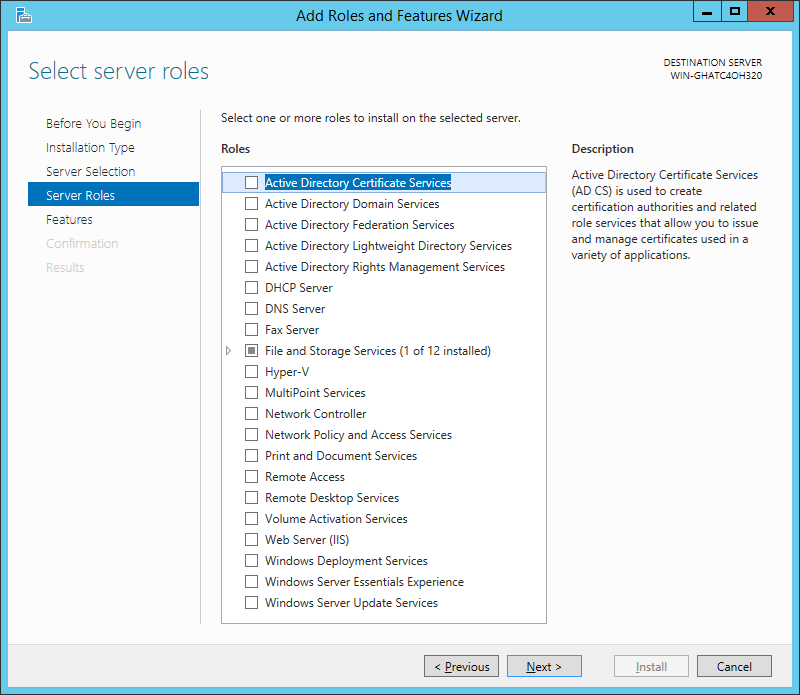This screenshot has height=695, width=800.
Task: Check Active Directory Domain Services role
Action: tap(252, 204)
